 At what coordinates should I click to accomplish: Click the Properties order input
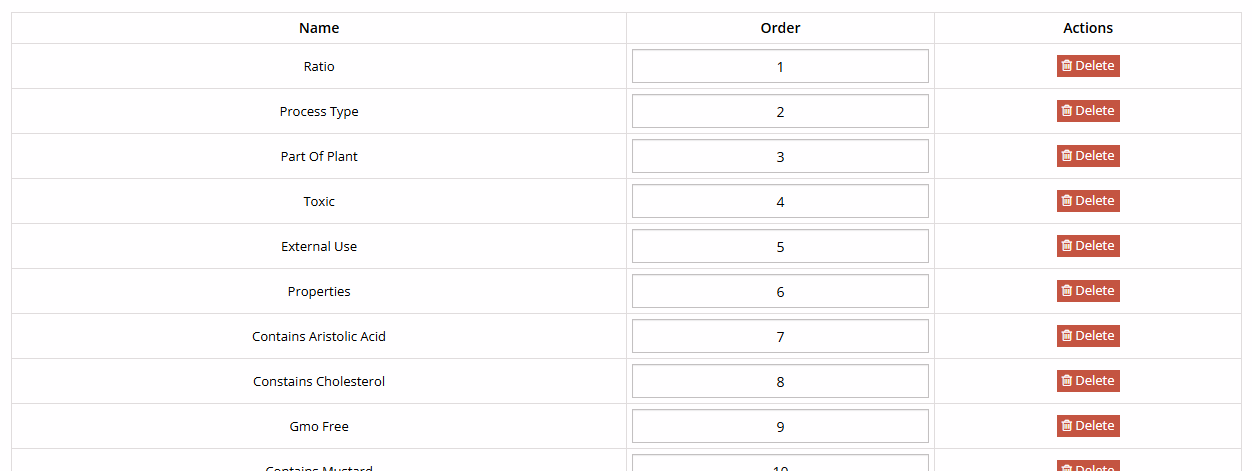point(780,292)
